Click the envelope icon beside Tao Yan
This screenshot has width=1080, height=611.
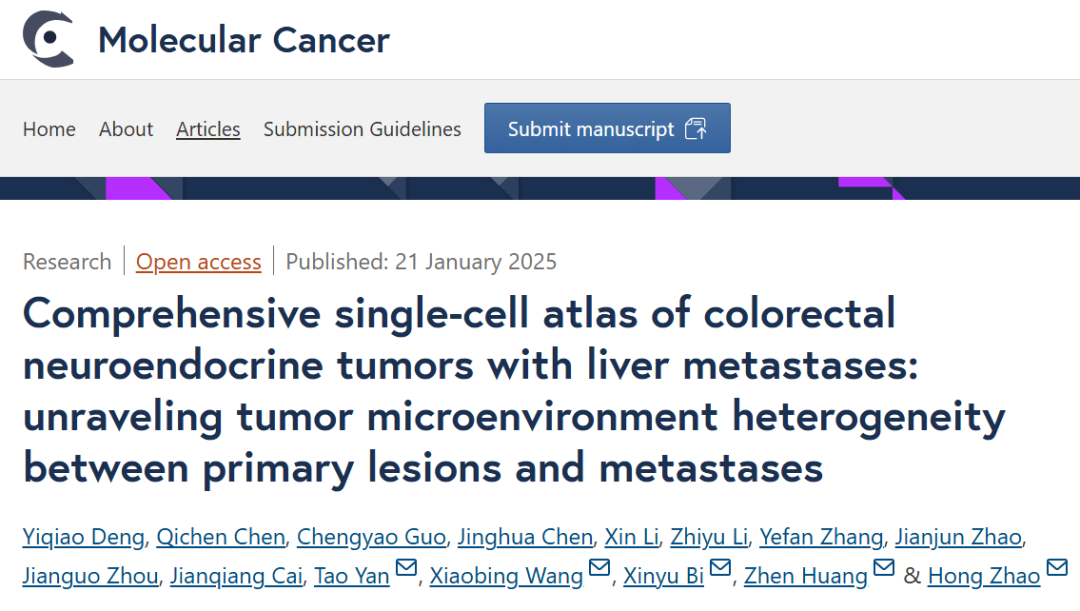(406, 570)
